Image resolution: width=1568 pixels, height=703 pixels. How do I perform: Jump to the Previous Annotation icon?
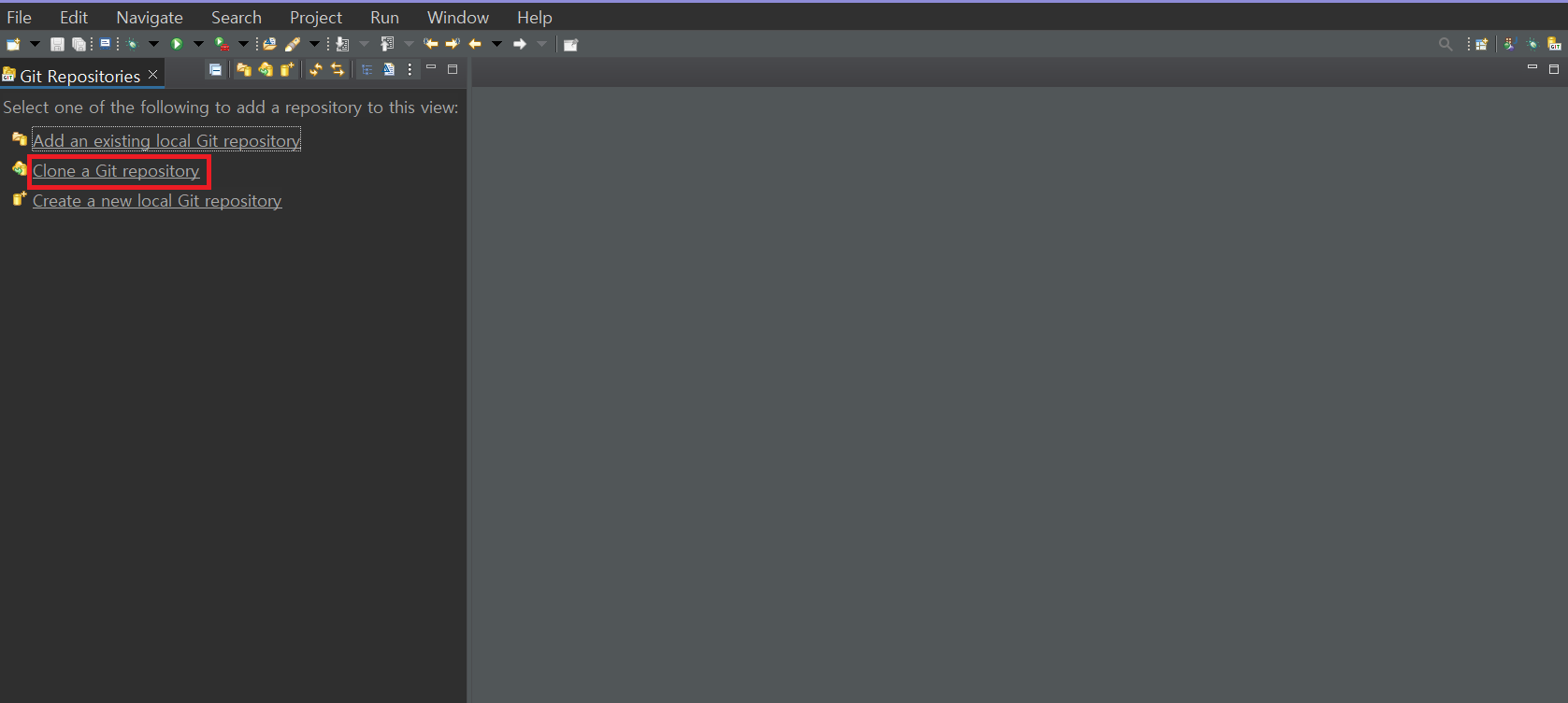(x=387, y=44)
